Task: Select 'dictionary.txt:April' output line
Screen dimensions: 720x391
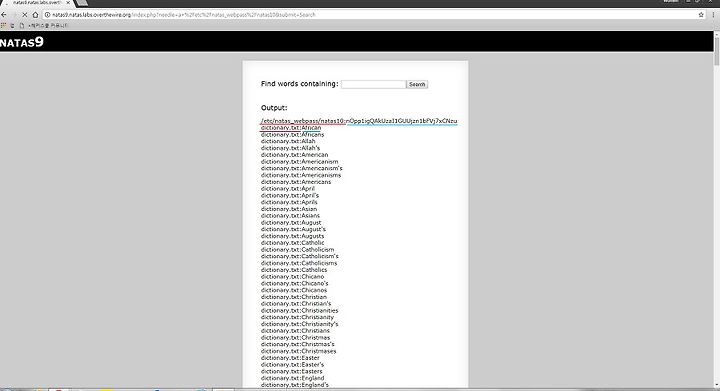Action: [x=288, y=189]
